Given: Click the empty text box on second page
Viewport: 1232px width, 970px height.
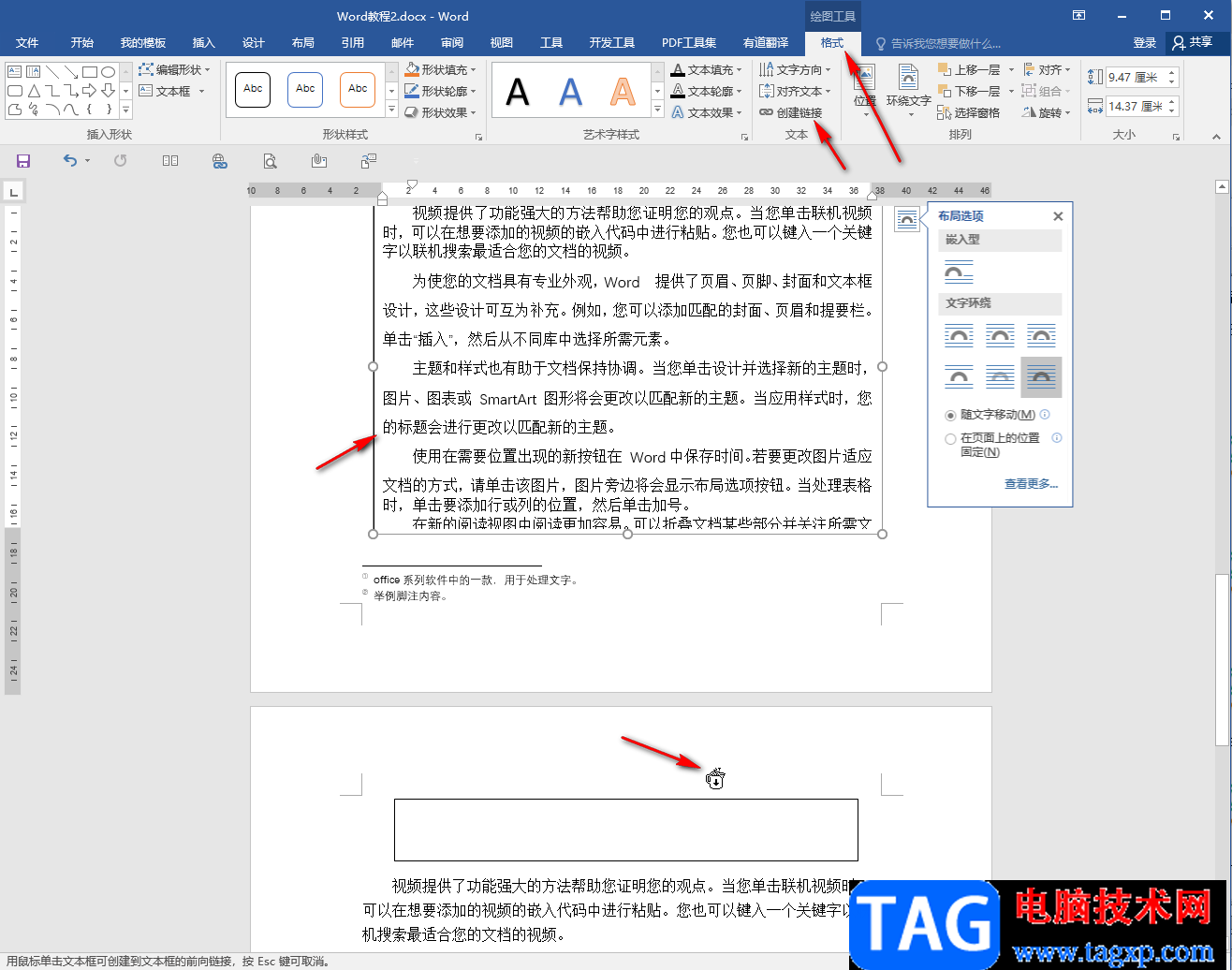Looking at the screenshot, I should click(x=625, y=830).
